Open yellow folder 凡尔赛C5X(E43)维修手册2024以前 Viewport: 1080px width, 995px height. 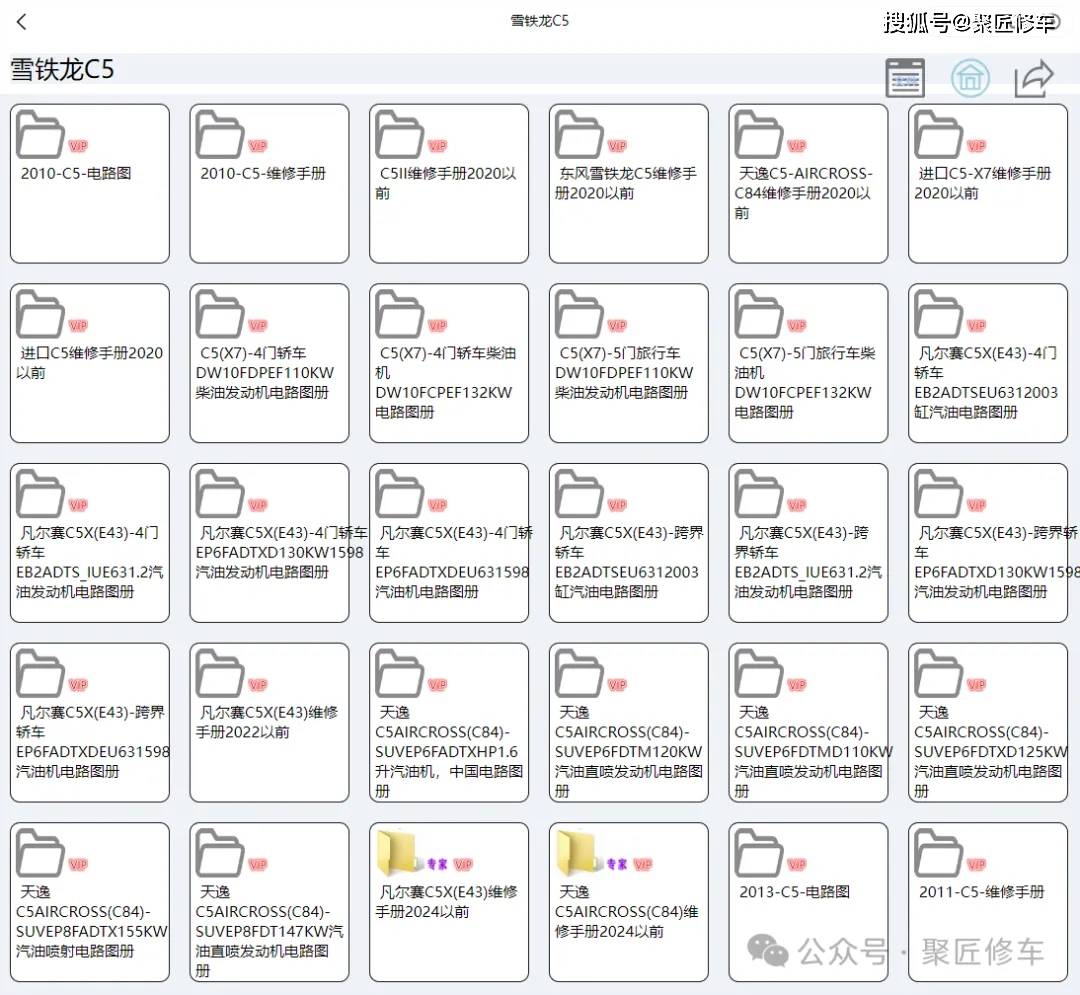449,903
